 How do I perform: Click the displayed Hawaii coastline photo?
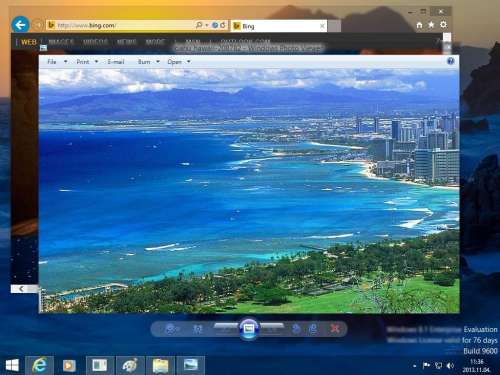point(249,191)
